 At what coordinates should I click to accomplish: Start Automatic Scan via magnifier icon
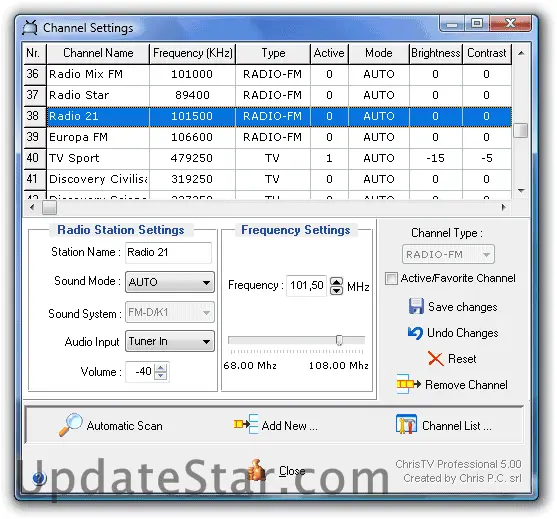tap(71, 425)
